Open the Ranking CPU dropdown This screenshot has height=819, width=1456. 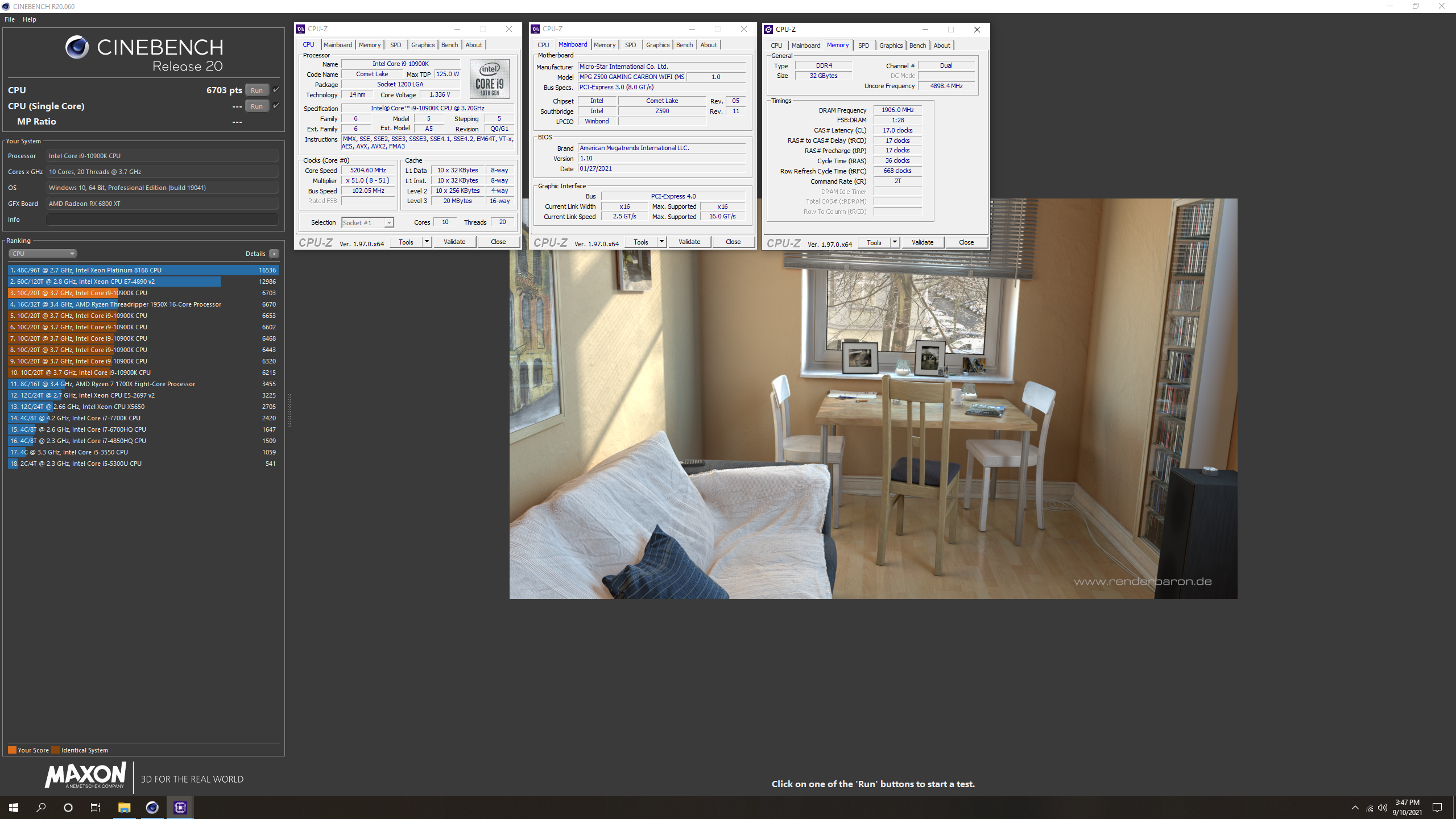coord(43,254)
